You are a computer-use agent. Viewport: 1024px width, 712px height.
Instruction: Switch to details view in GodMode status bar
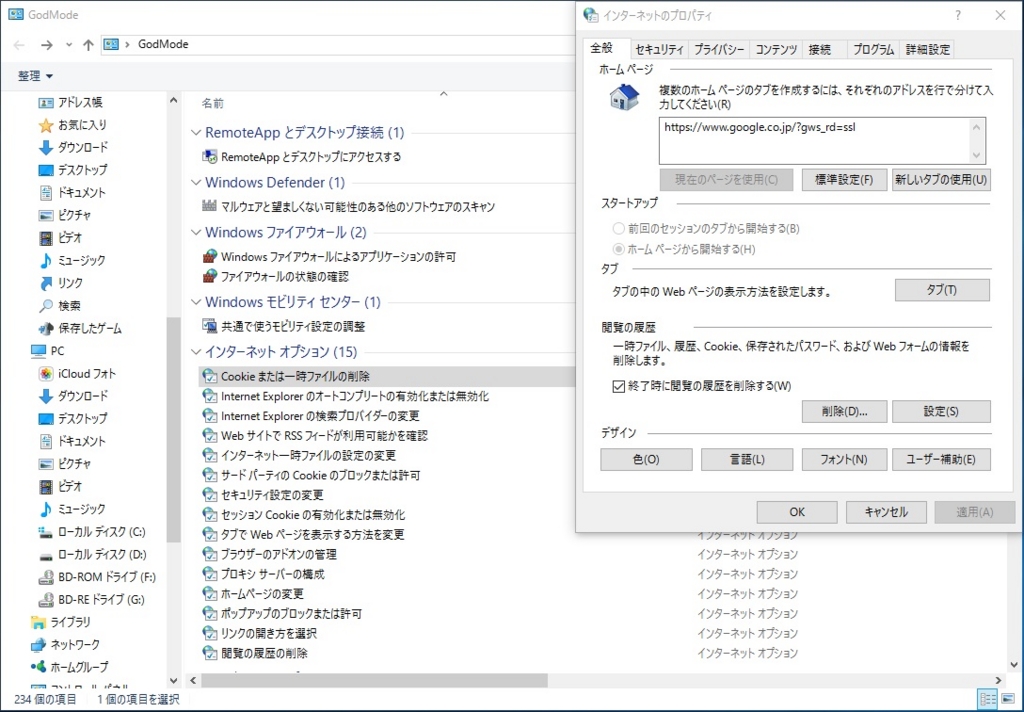tap(987, 699)
